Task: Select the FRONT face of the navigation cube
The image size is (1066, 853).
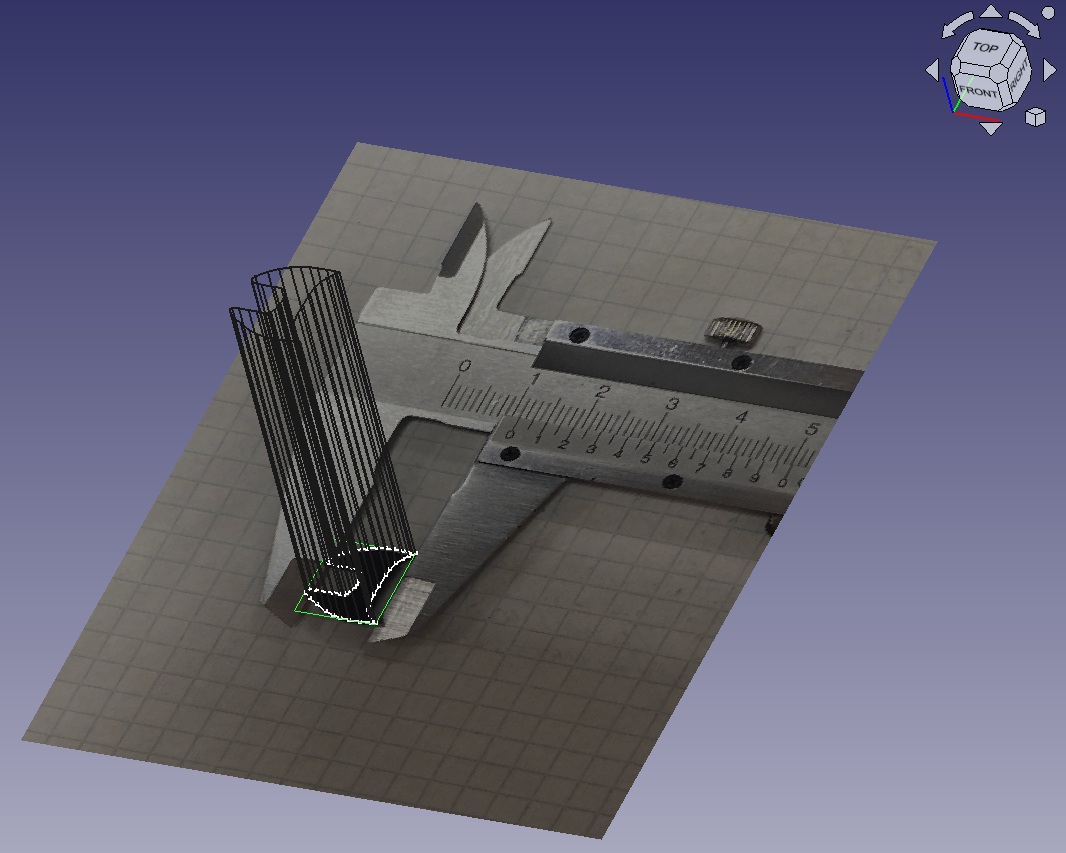Action: 978,90
